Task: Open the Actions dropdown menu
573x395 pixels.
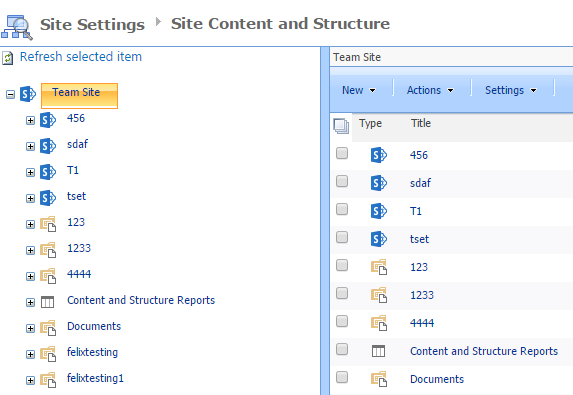Action: pos(430,90)
